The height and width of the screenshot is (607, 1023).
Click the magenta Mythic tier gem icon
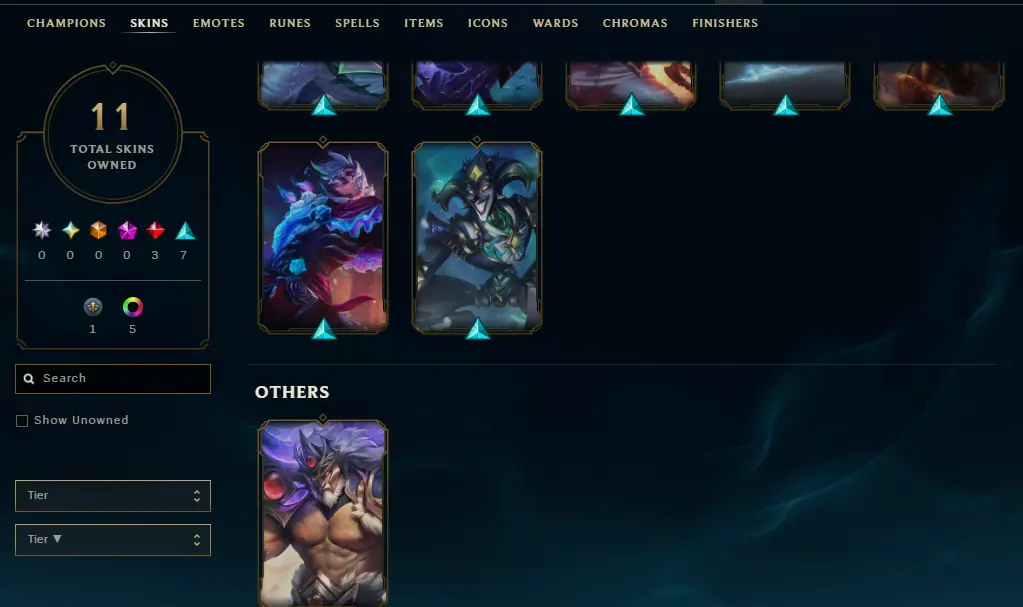127,230
